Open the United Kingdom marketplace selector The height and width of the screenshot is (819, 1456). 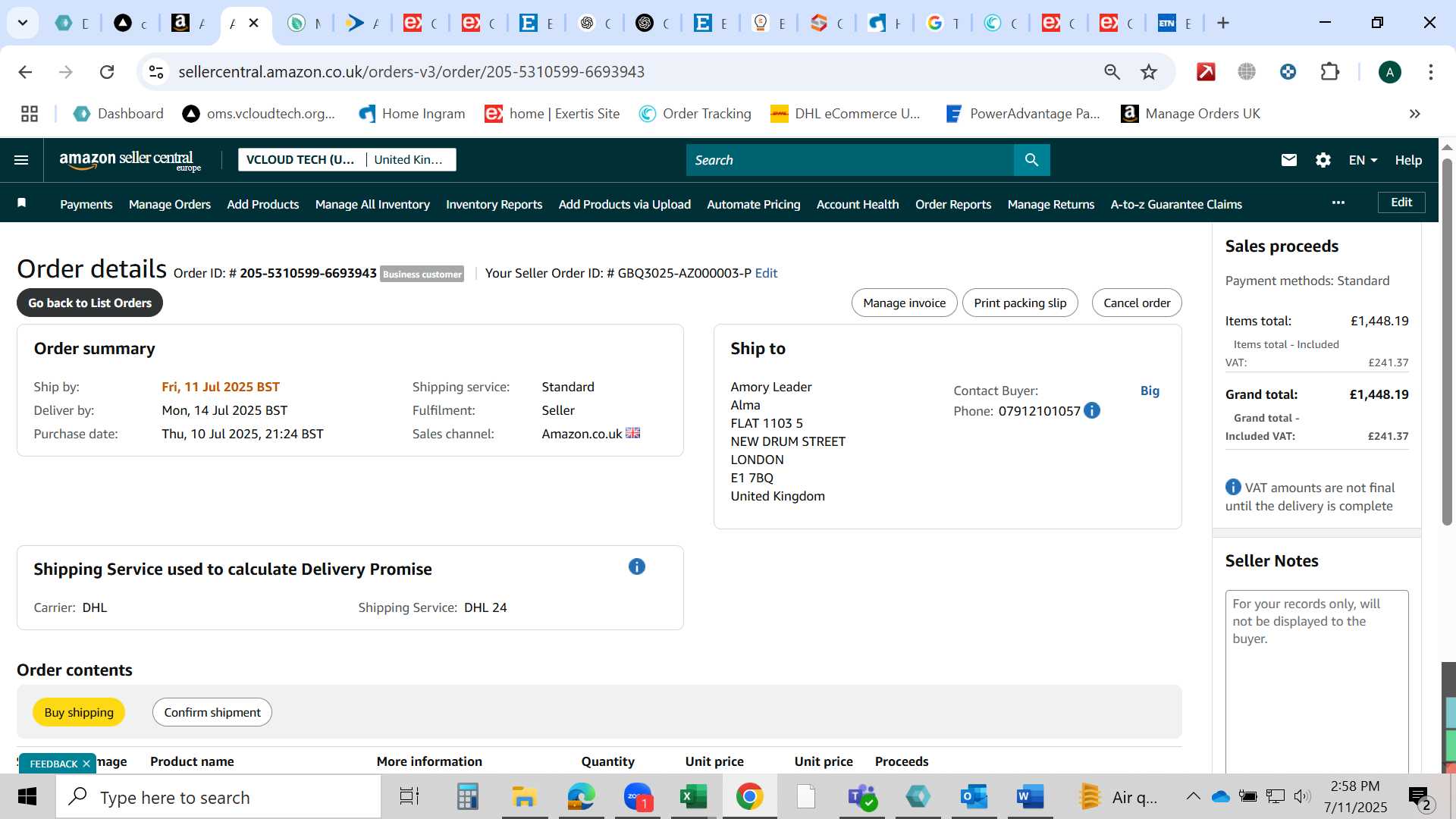[409, 159]
